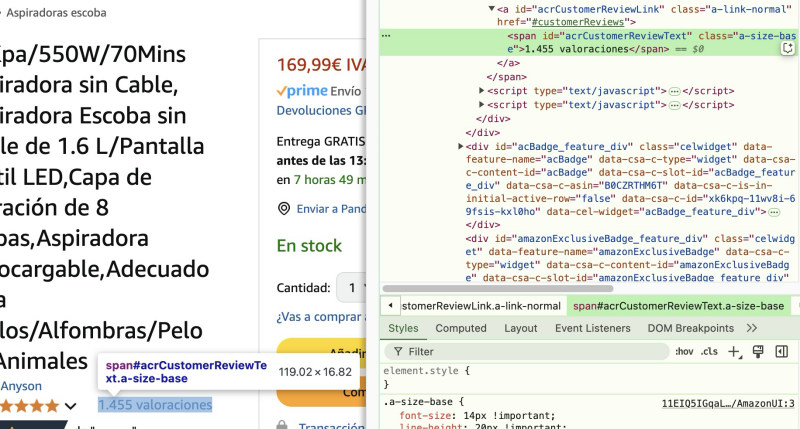Viewport: 800px width, 429px height.
Task: Select stomerReviewLink.a-link-normal breadcrumb
Action: tap(481, 306)
